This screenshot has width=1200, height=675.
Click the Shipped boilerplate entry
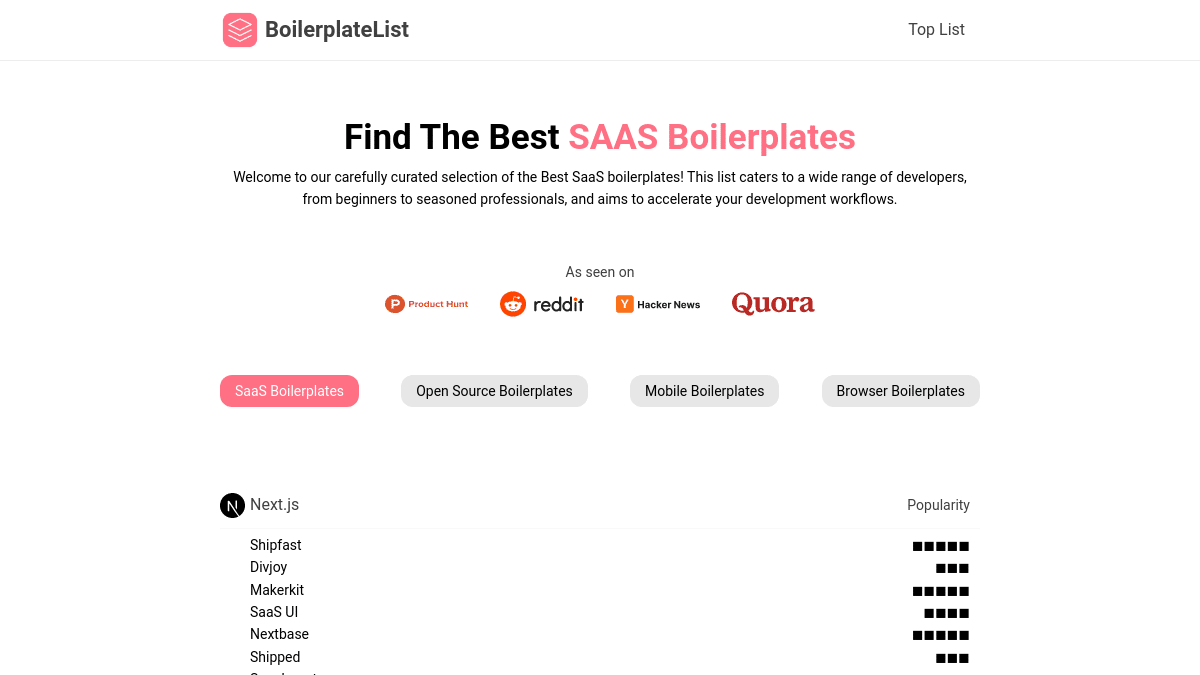click(x=275, y=657)
